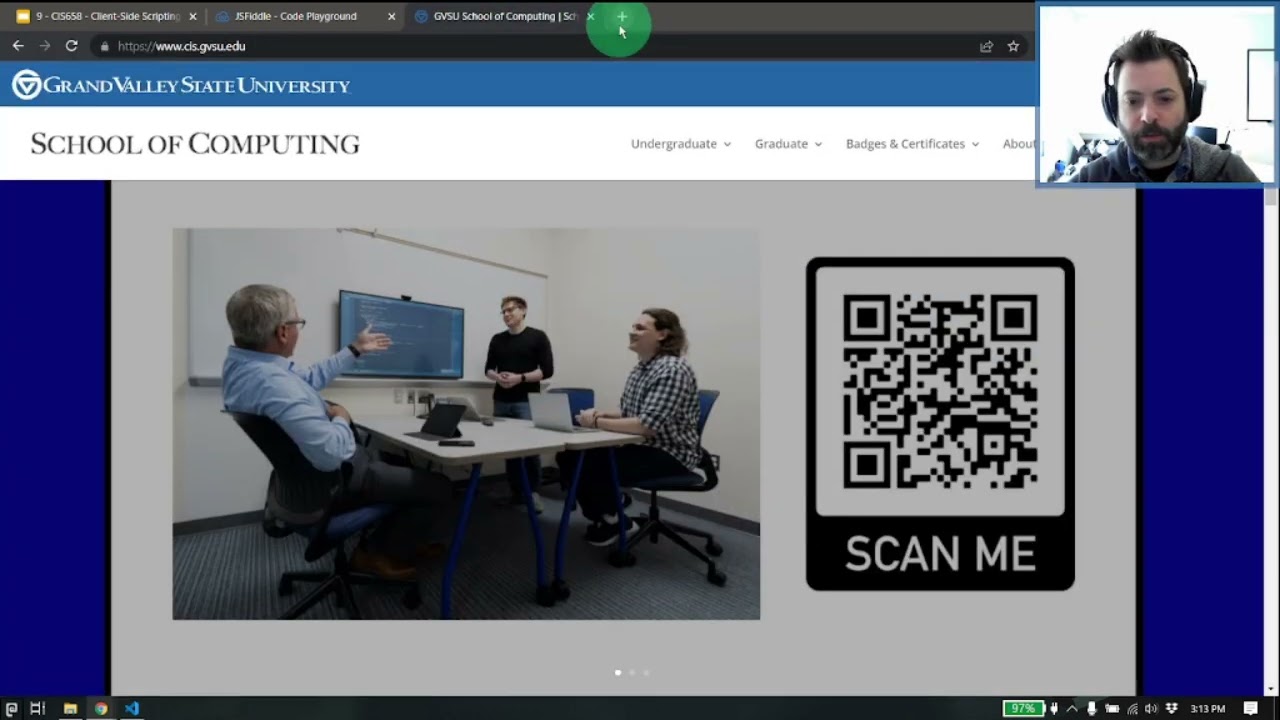Open Visual Studio Code from taskbar
The width and height of the screenshot is (1280, 720).
[x=131, y=708]
